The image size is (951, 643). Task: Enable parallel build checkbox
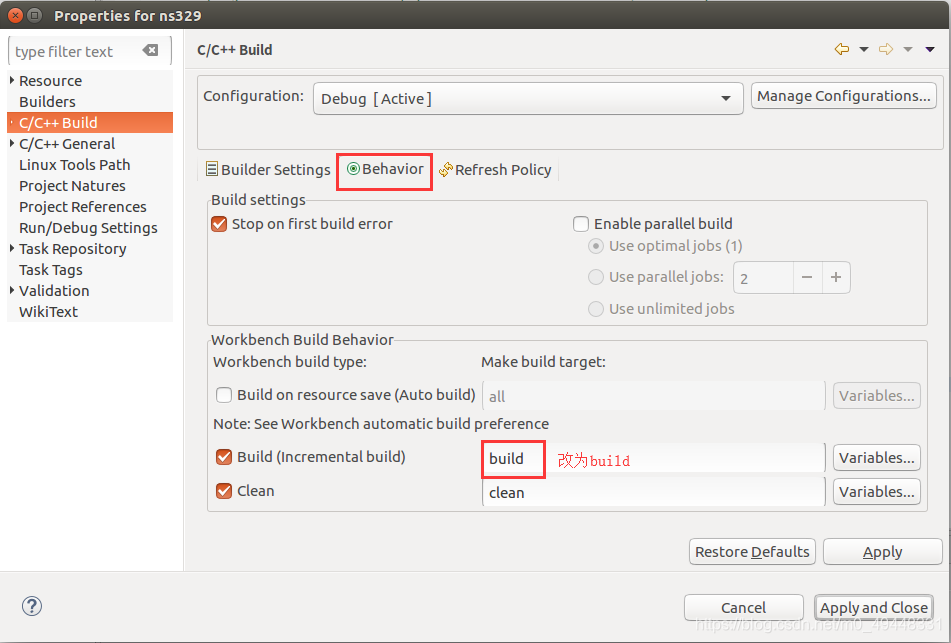point(580,224)
